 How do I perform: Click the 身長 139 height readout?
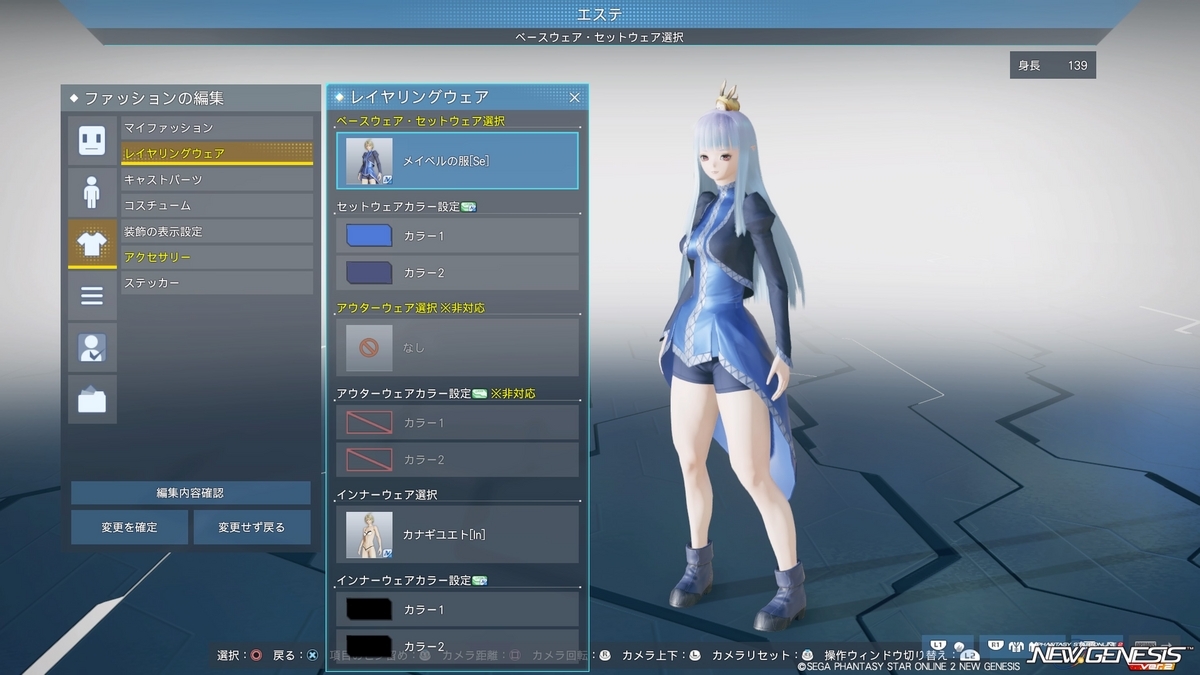pos(1052,65)
